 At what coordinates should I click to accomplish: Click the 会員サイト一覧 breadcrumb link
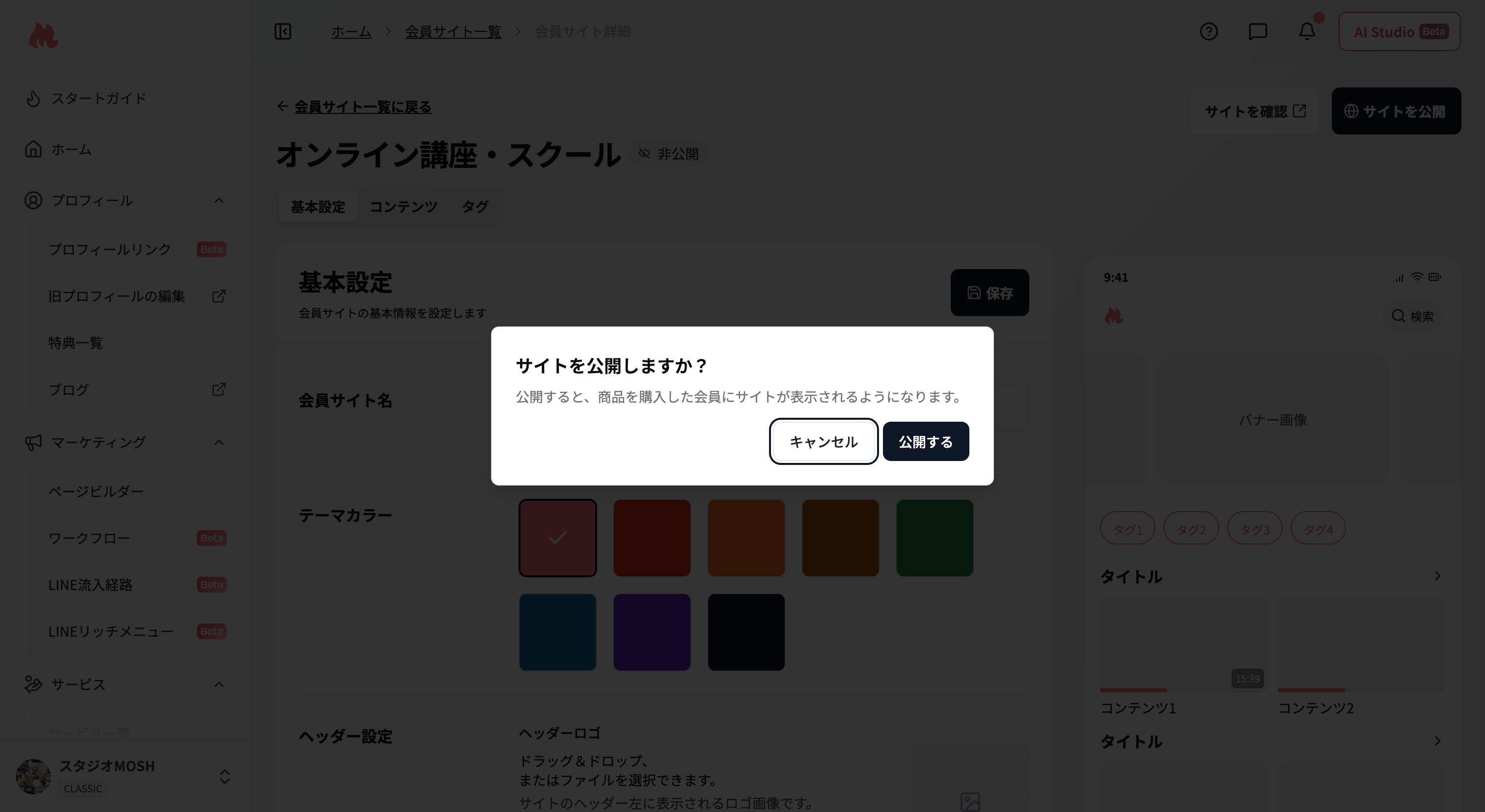pos(453,32)
